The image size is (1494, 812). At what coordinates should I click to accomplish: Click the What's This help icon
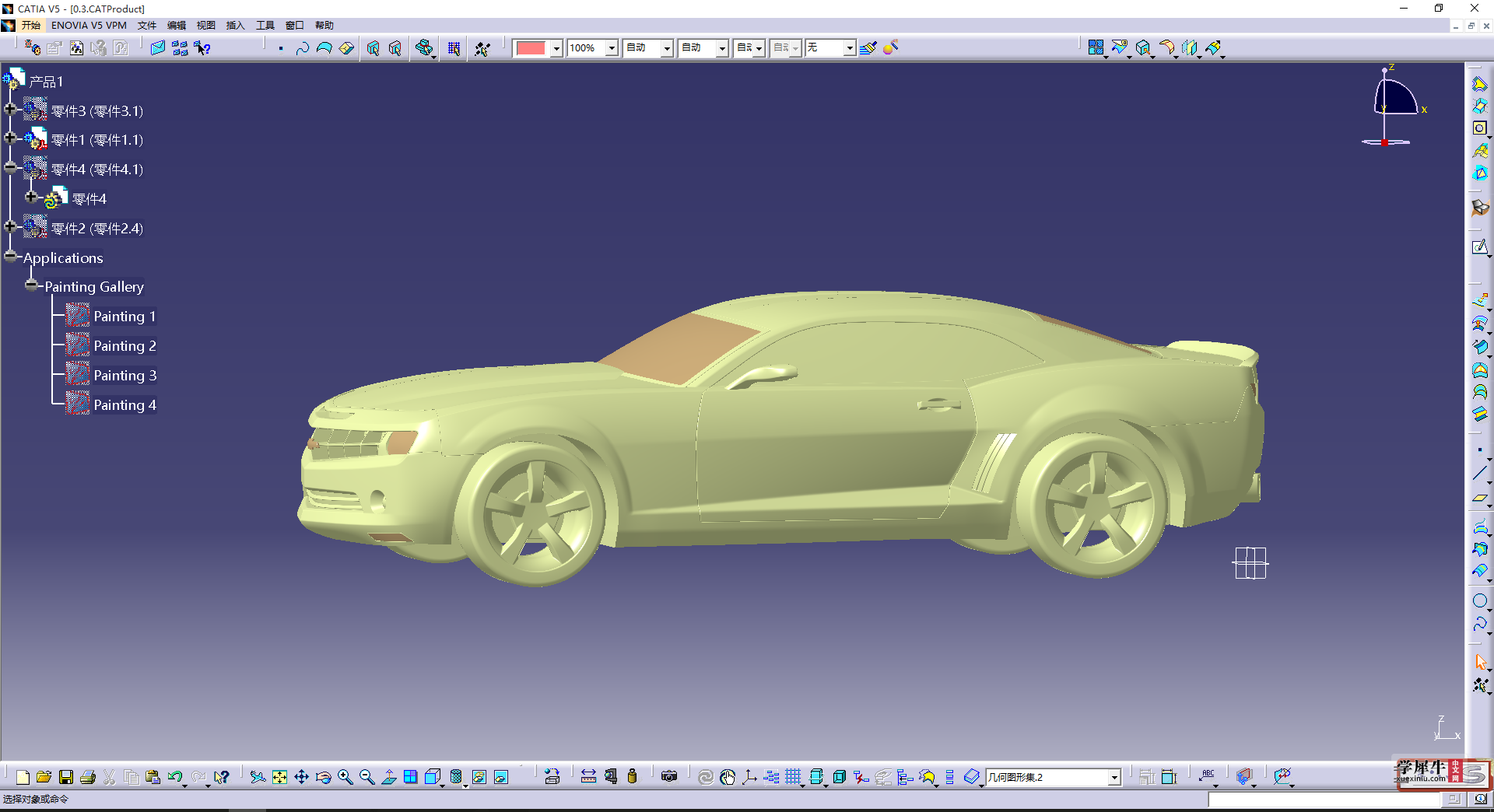[222, 777]
